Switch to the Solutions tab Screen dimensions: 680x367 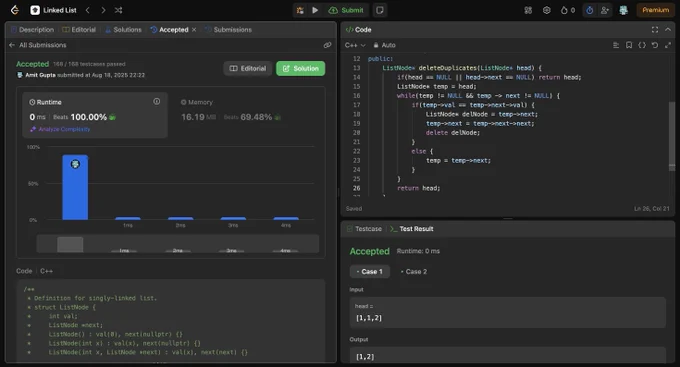tap(124, 29)
